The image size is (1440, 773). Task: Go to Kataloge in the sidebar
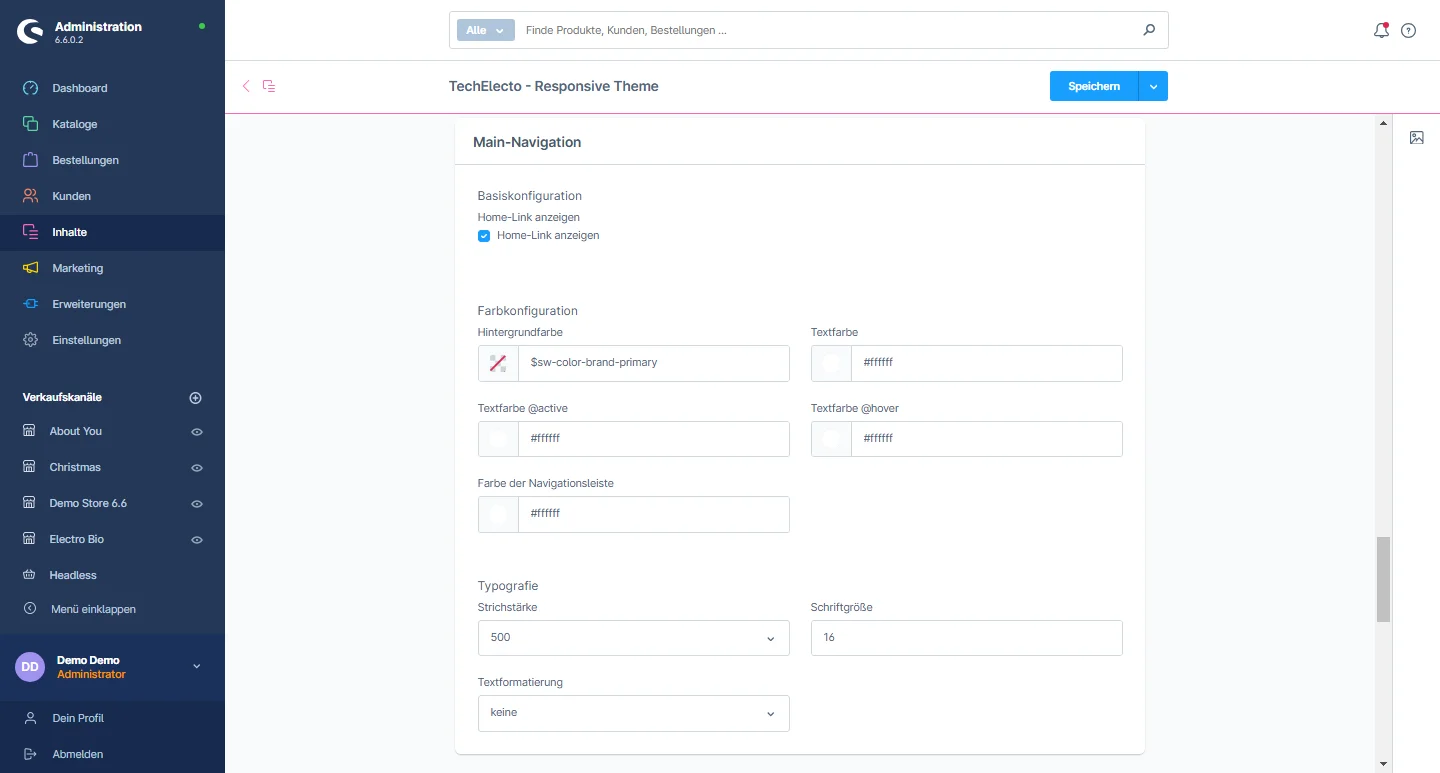(74, 124)
